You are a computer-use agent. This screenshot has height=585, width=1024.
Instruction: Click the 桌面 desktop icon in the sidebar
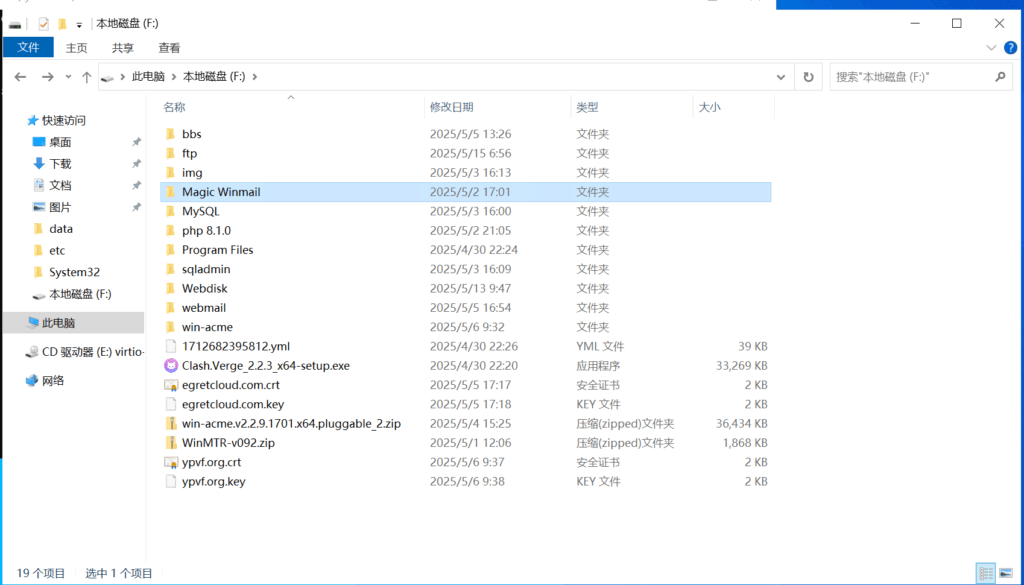coord(39,142)
